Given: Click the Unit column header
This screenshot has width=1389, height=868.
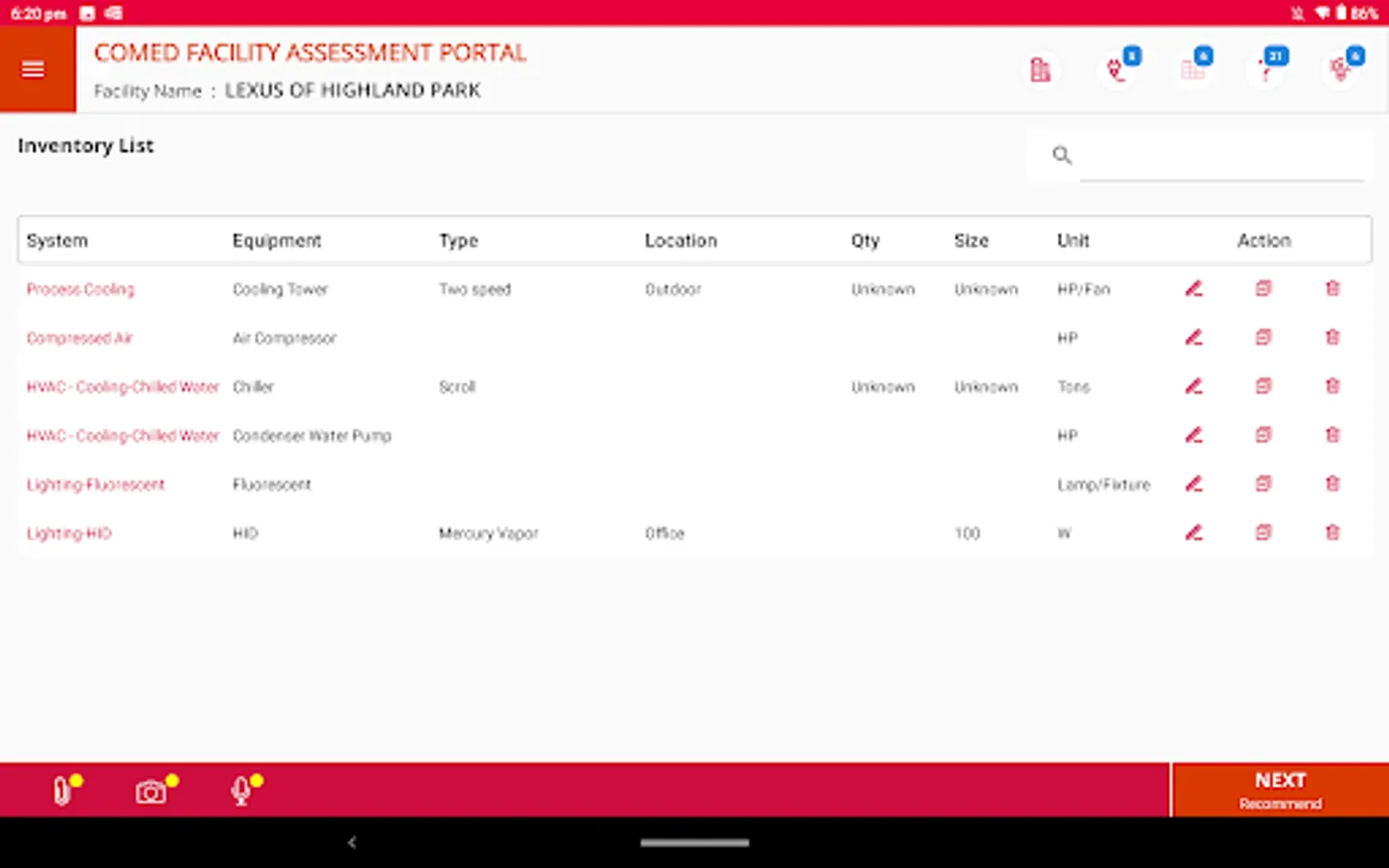Looking at the screenshot, I should pos(1073,240).
